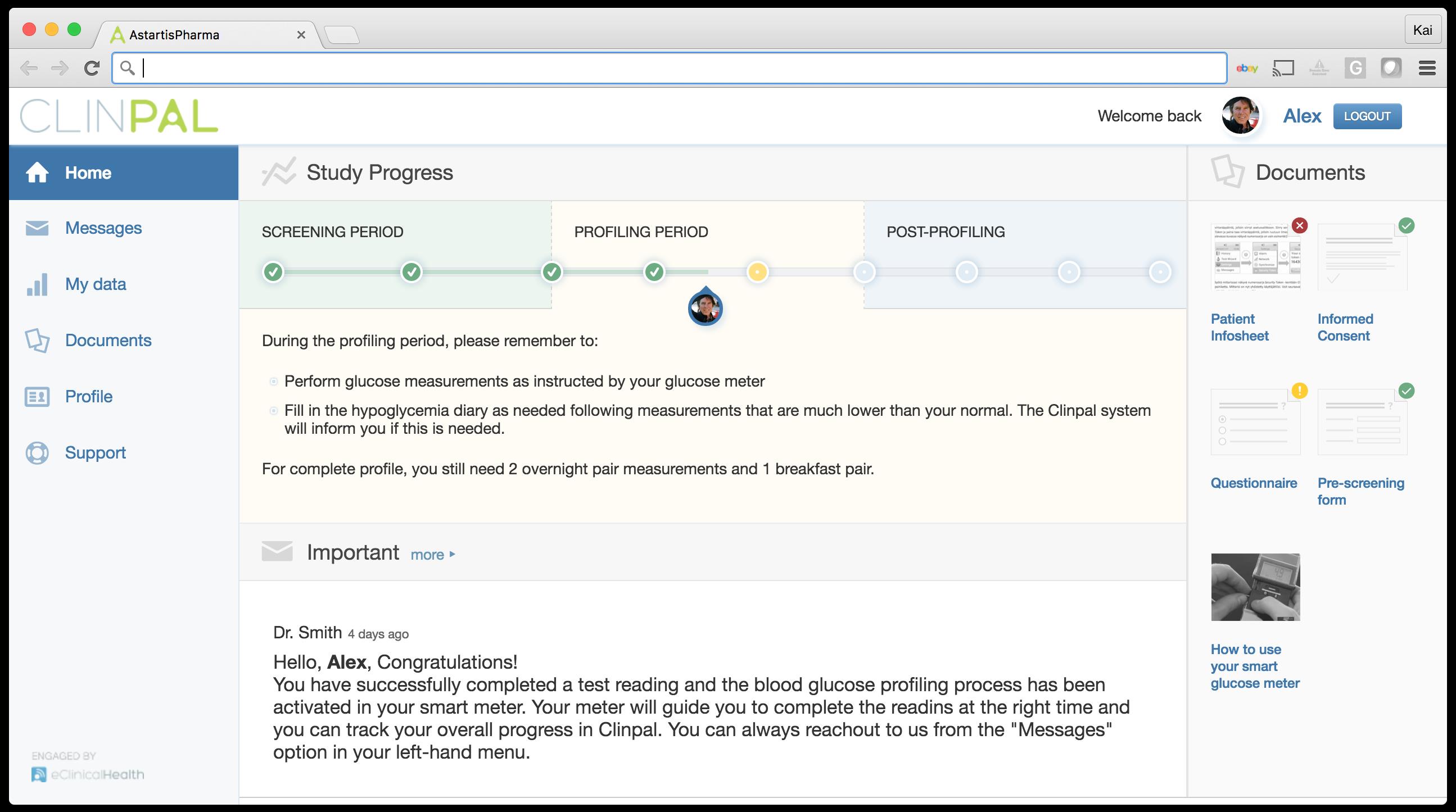The width and height of the screenshot is (1456, 812).
Task: Open Messages via the envelope icon
Action: coord(37,228)
